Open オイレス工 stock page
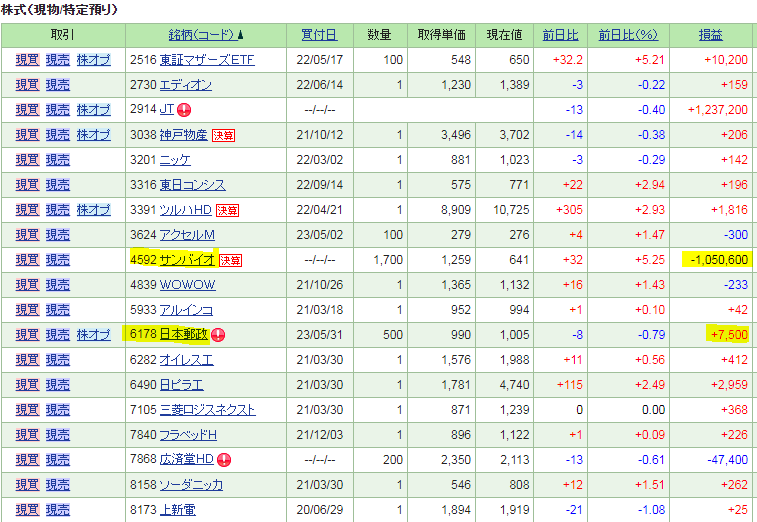 [x=186, y=360]
